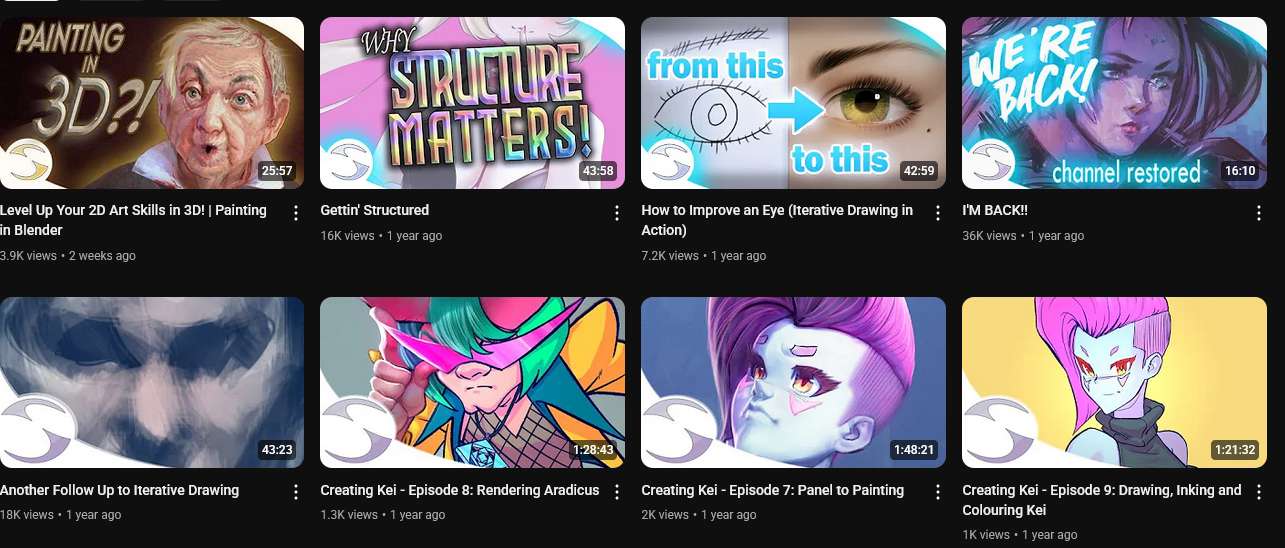Click the 'We're Back! channel restored' thumbnail
Viewport: 1285px width, 548px height.
click(x=1114, y=103)
